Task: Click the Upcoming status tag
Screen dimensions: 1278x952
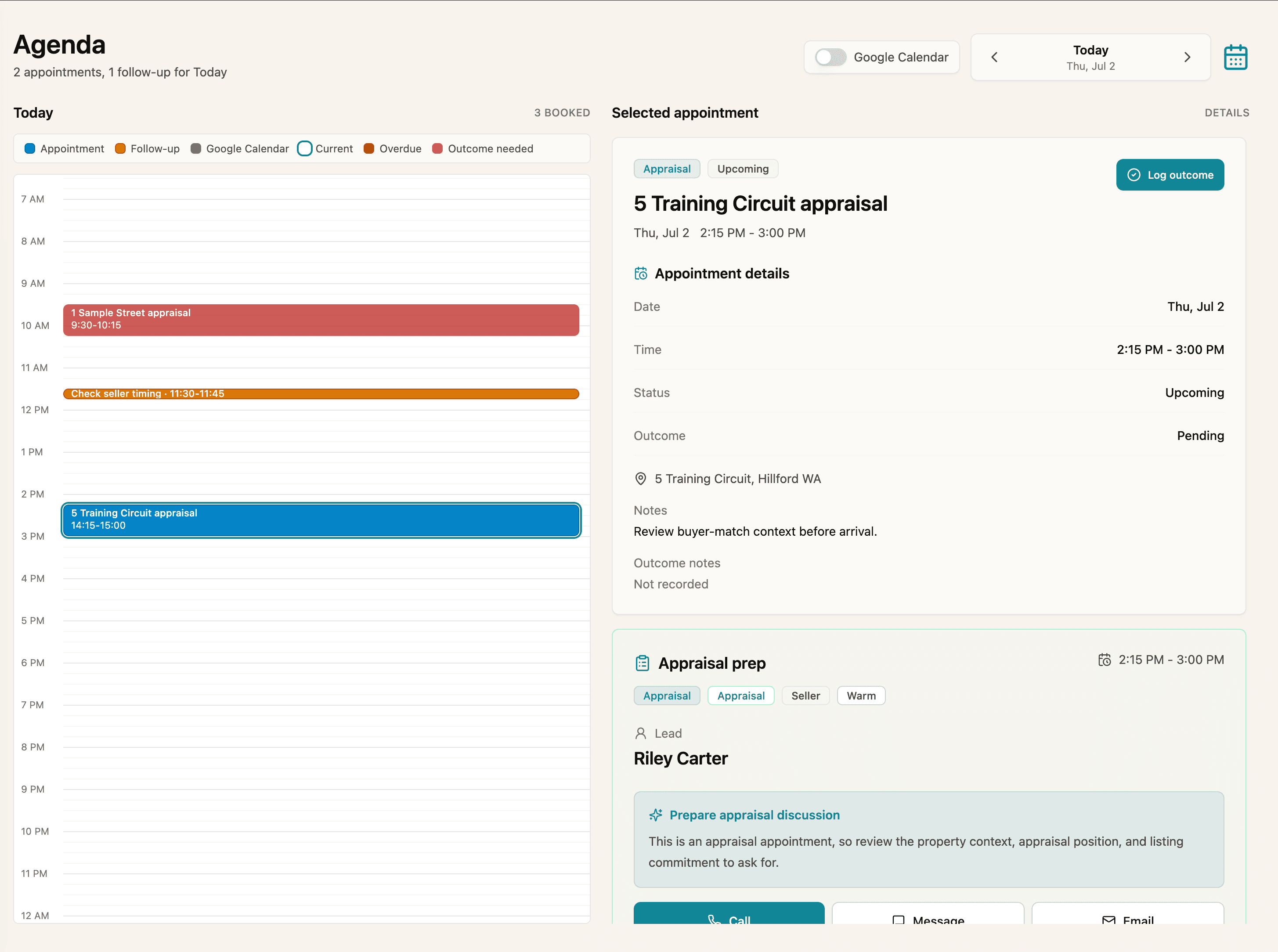Action: [743, 169]
